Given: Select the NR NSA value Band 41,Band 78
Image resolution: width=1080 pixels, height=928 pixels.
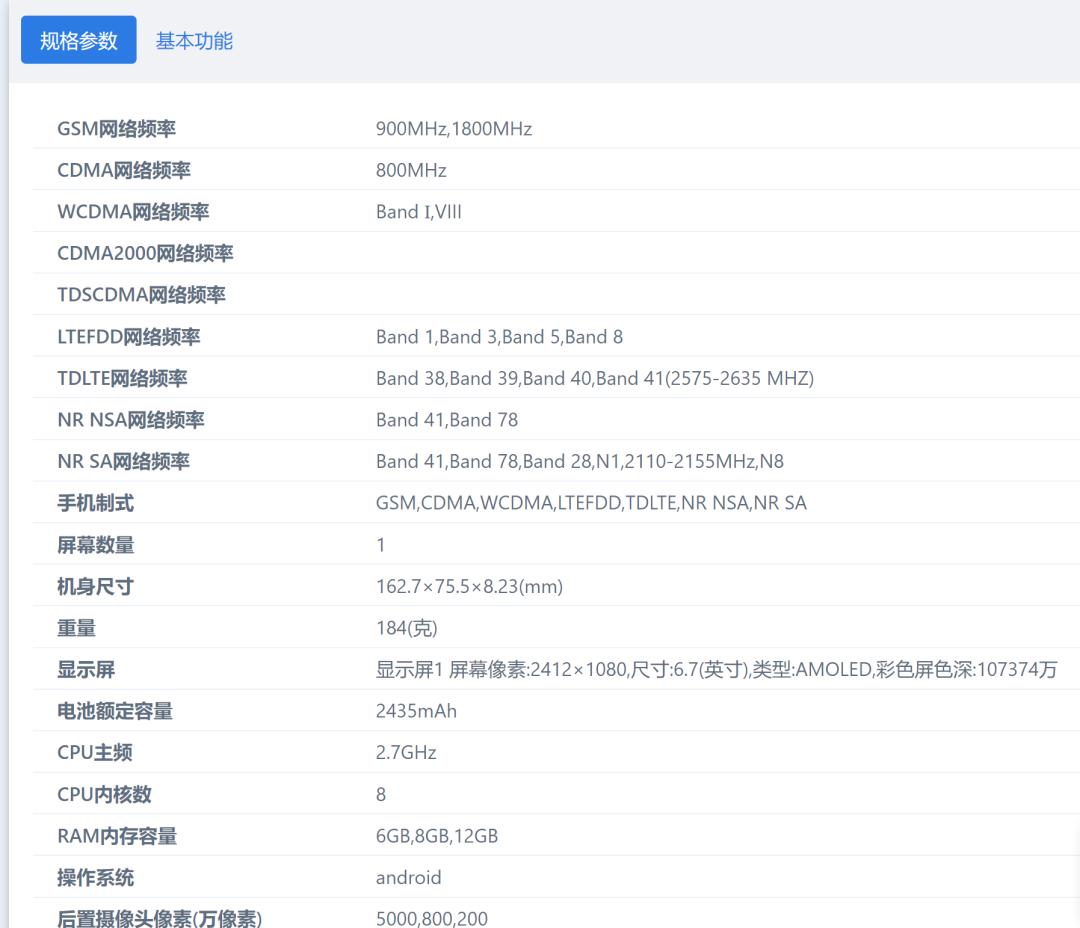Looking at the screenshot, I should coord(446,419).
